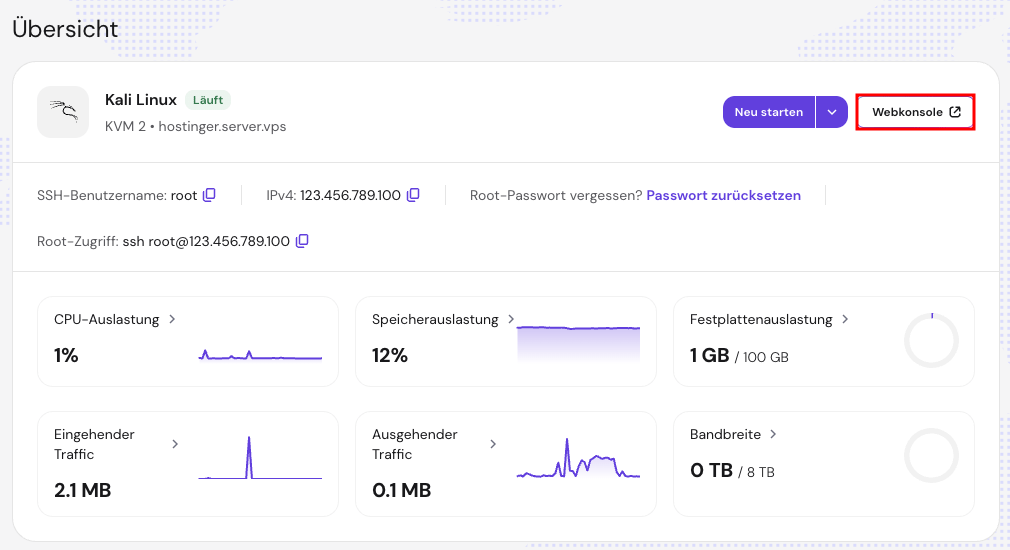This screenshot has width=1010, height=550.
Task: Click the Läuft status badge
Action: pyautogui.click(x=208, y=100)
